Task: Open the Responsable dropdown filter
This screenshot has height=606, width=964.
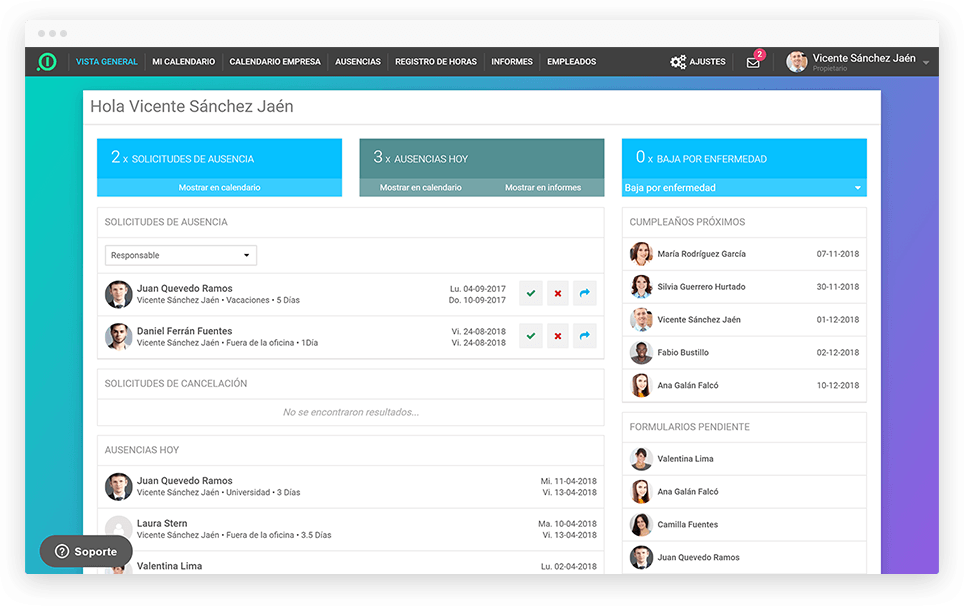Action: 181,255
